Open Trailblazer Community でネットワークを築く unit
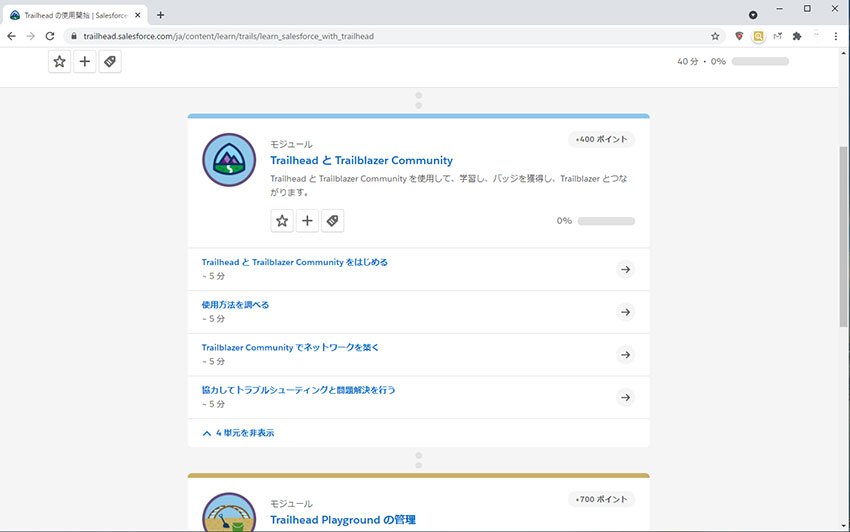The image size is (850, 532). point(290,348)
